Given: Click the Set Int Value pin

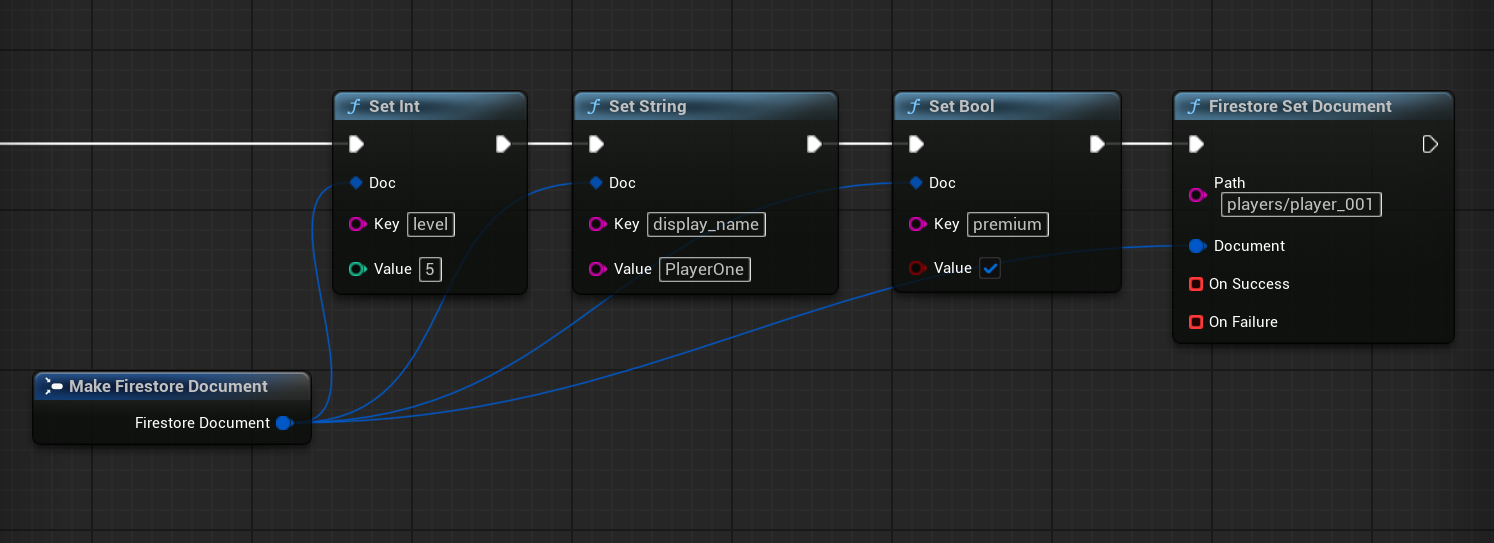Looking at the screenshot, I should (357, 269).
